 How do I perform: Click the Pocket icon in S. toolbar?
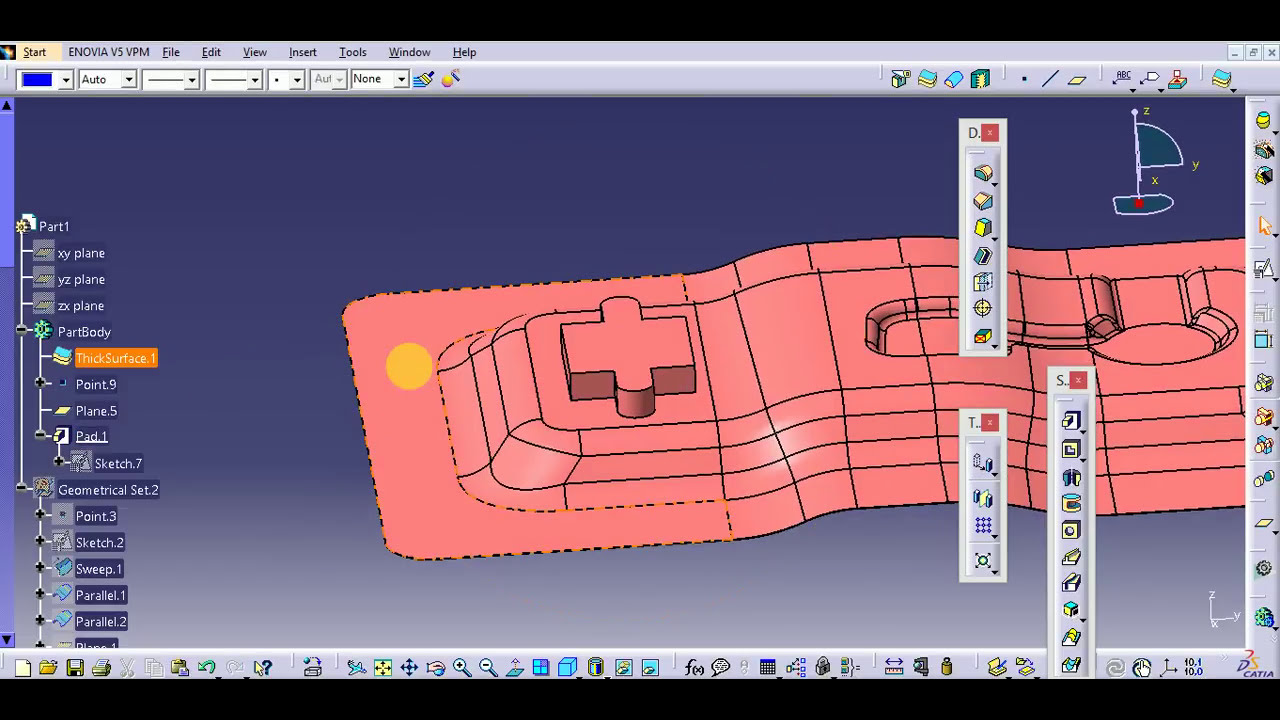1071,449
